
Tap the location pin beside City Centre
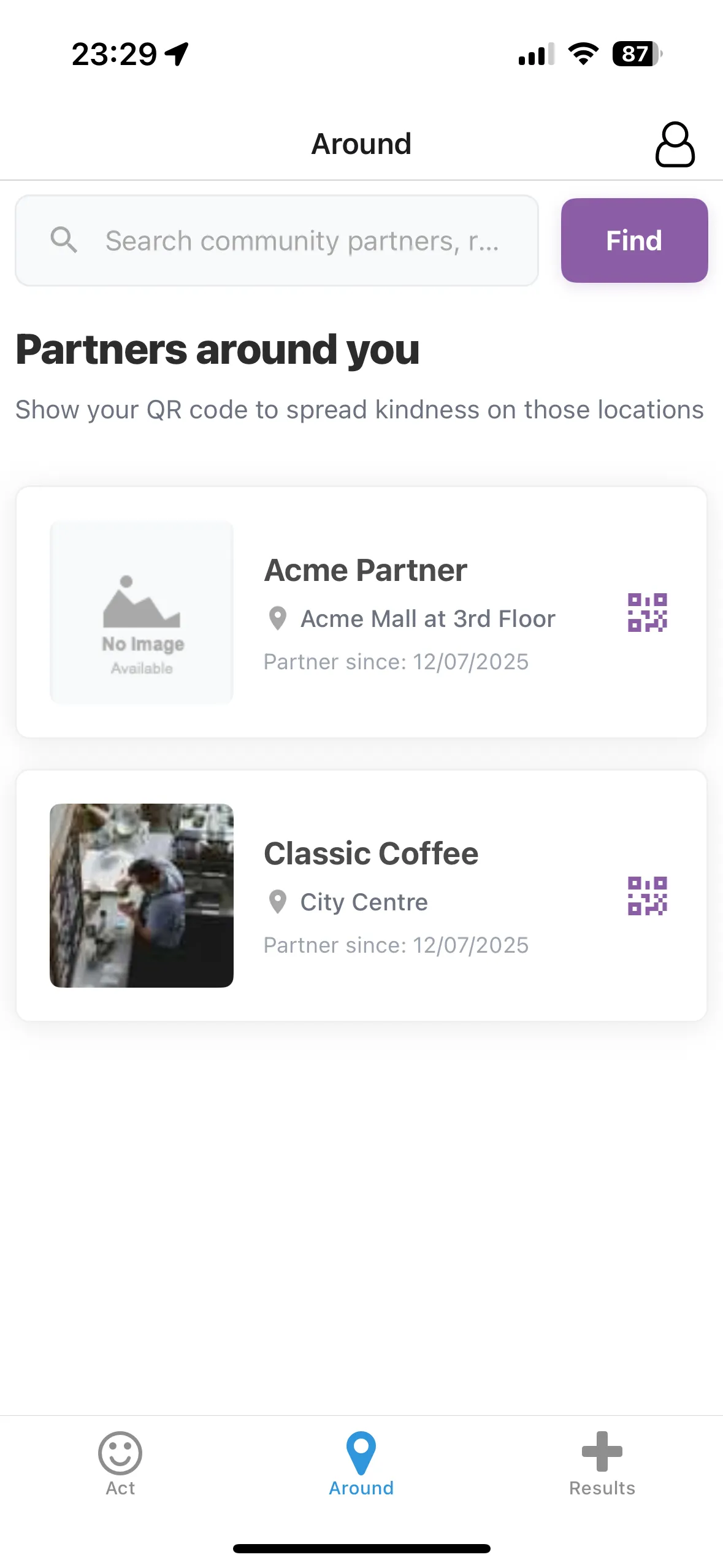click(x=278, y=902)
